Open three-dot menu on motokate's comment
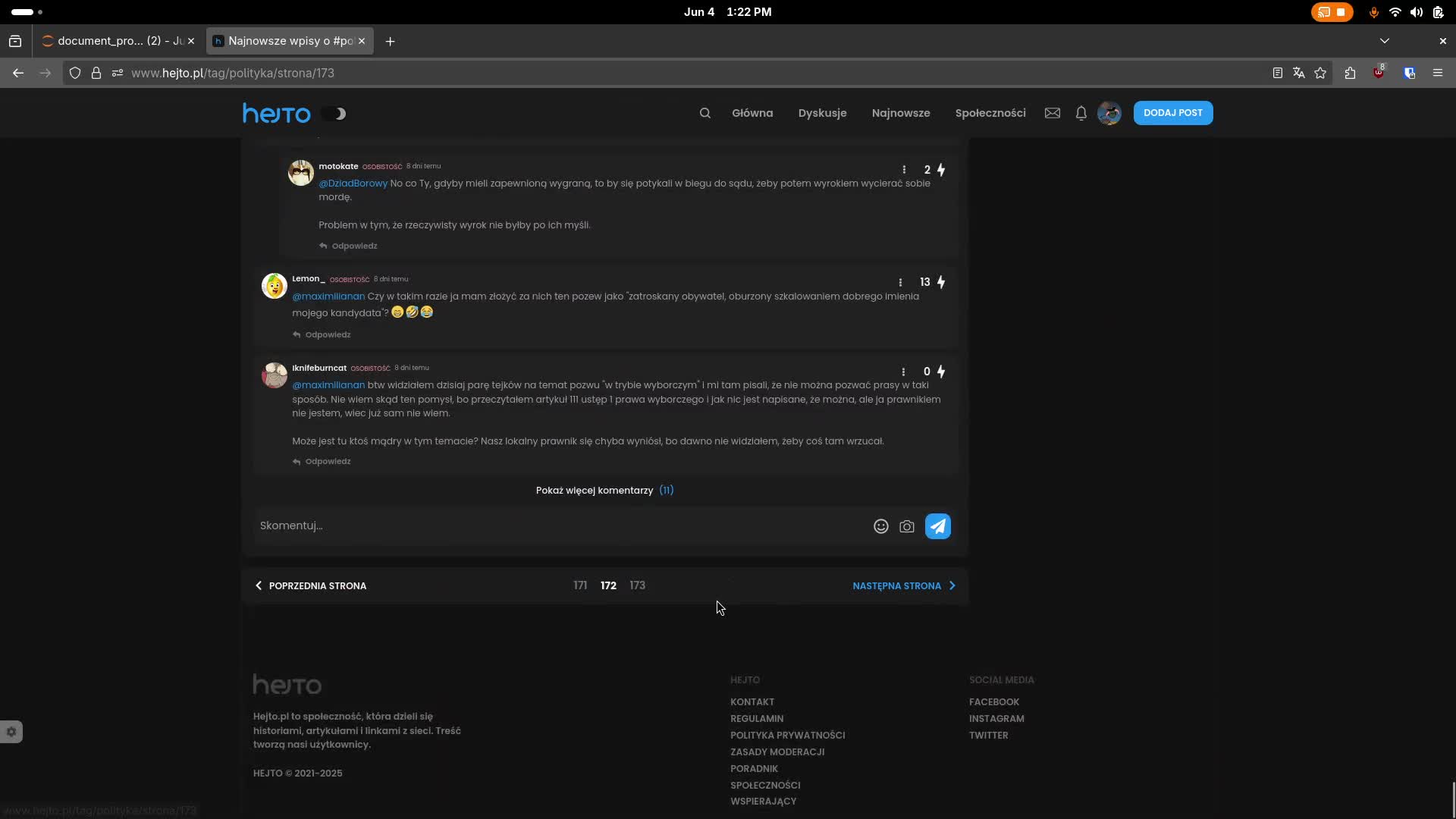 (904, 170)
